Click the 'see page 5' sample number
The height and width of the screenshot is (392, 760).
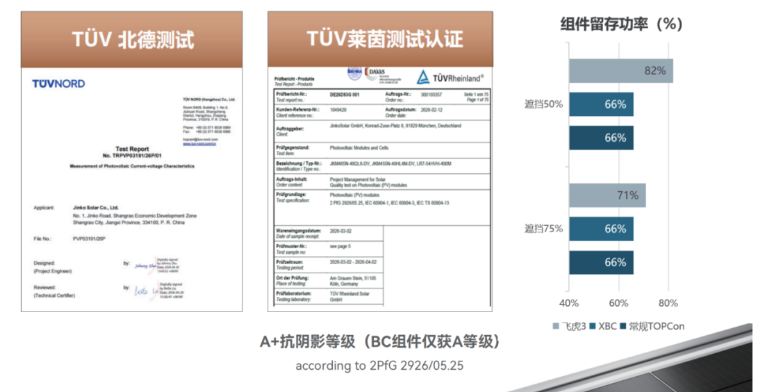click(340, 247)
